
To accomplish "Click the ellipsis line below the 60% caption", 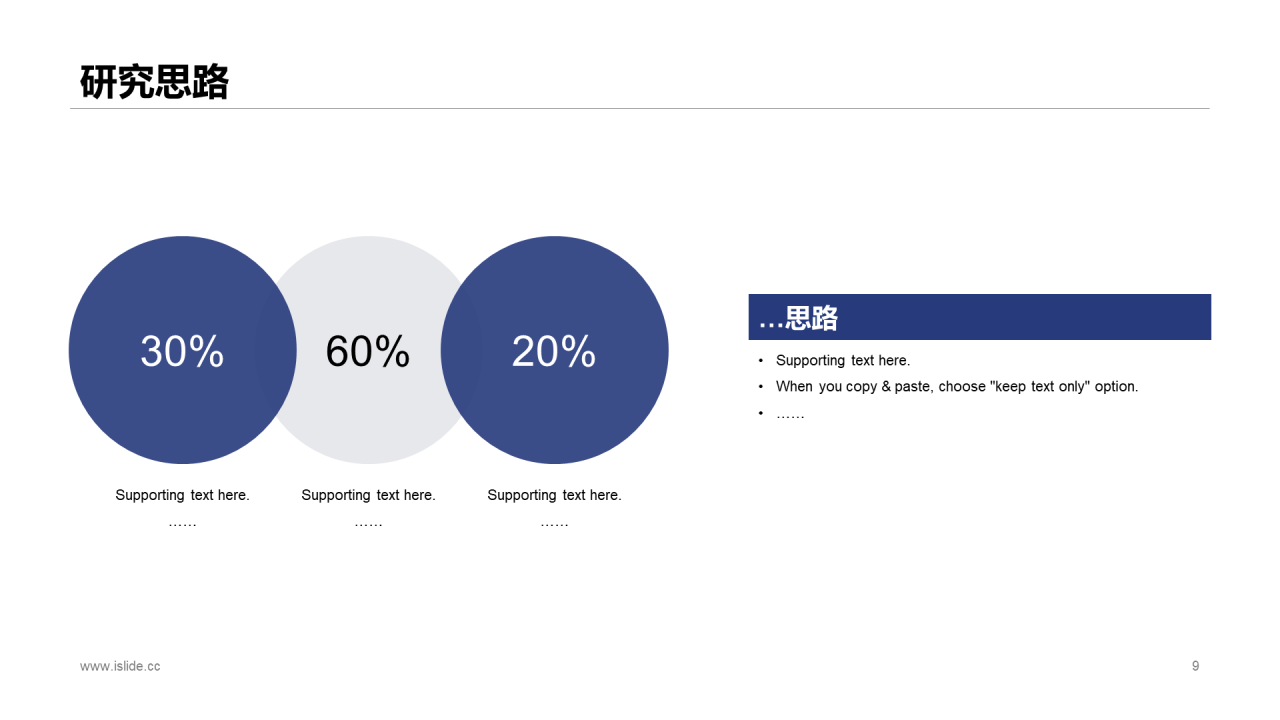I will point(368,523).
